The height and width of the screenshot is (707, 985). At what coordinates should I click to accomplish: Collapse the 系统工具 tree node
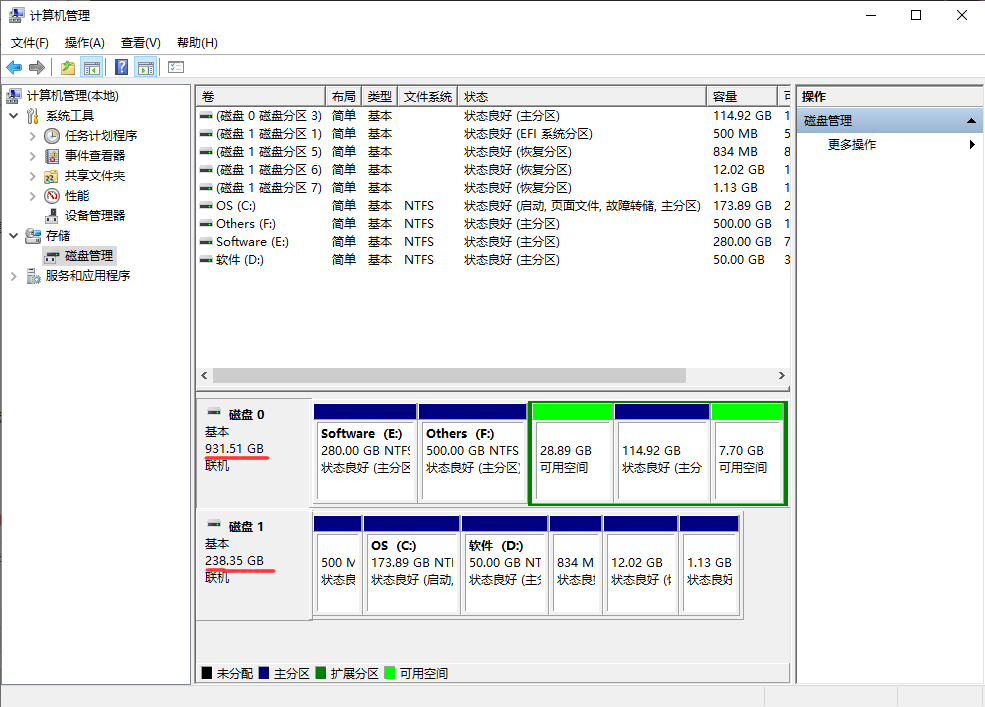[x=14, y=116]
